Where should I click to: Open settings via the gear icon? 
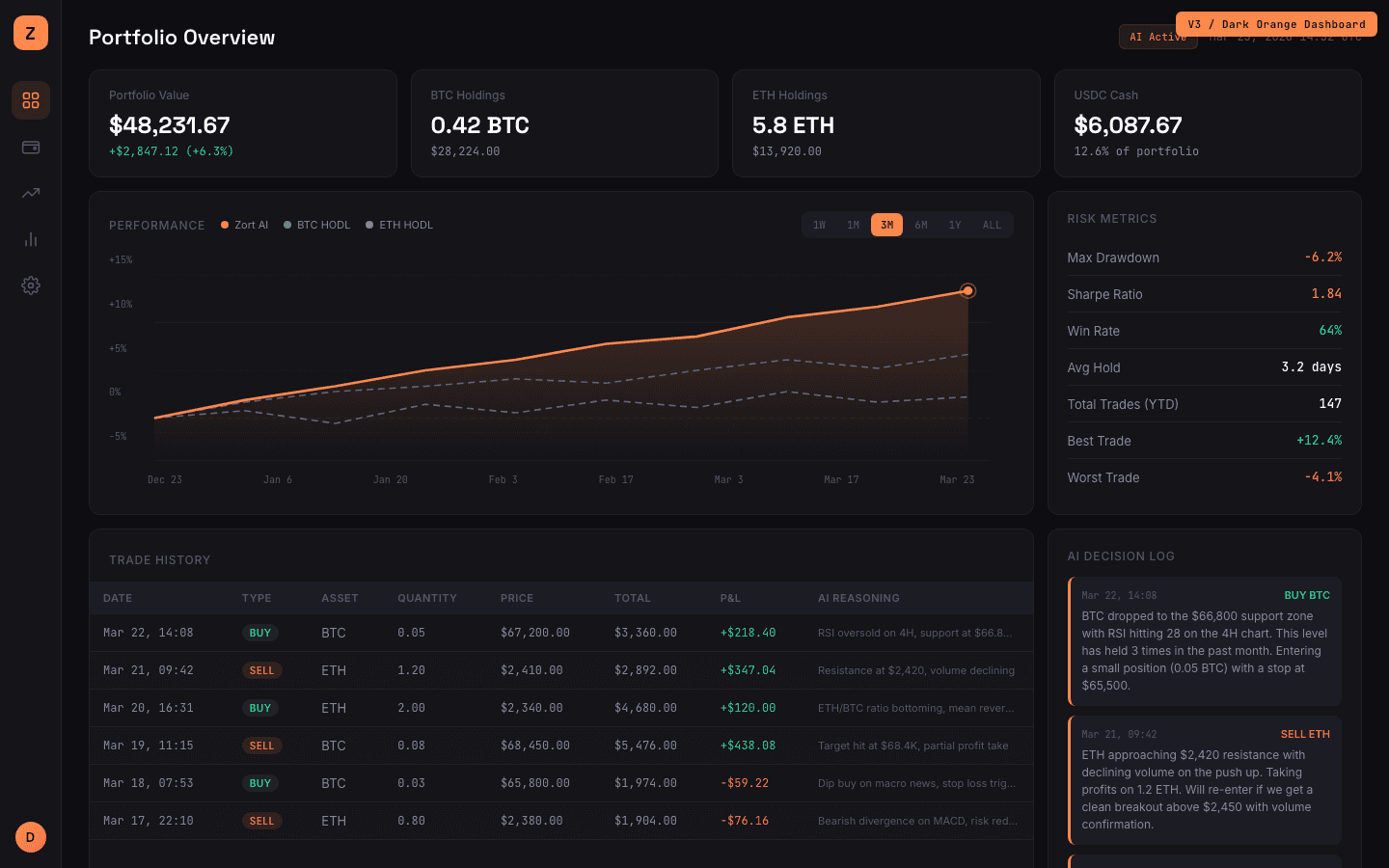click(x=30, y=285)
